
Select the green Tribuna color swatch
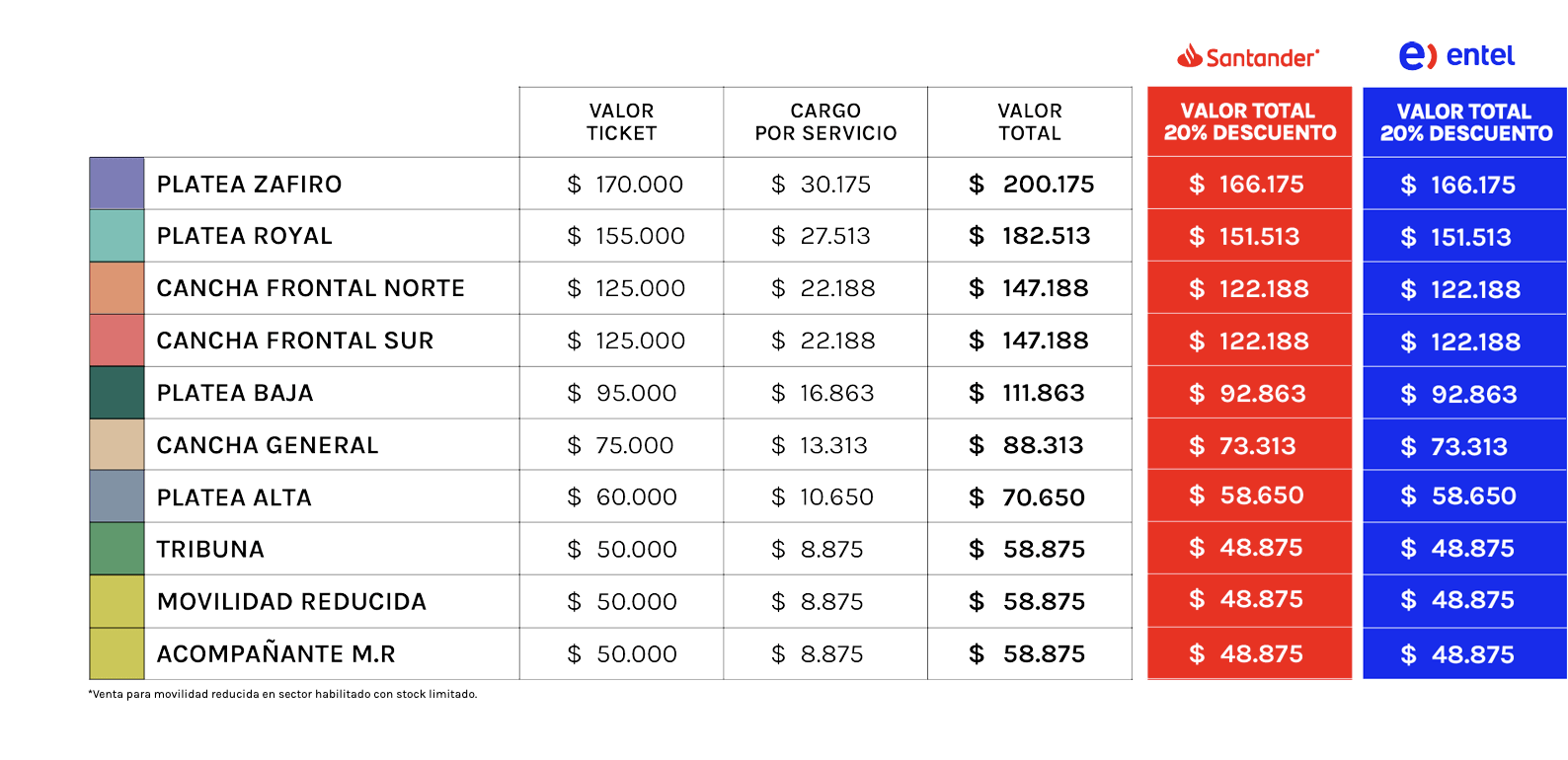pos(117,549)
